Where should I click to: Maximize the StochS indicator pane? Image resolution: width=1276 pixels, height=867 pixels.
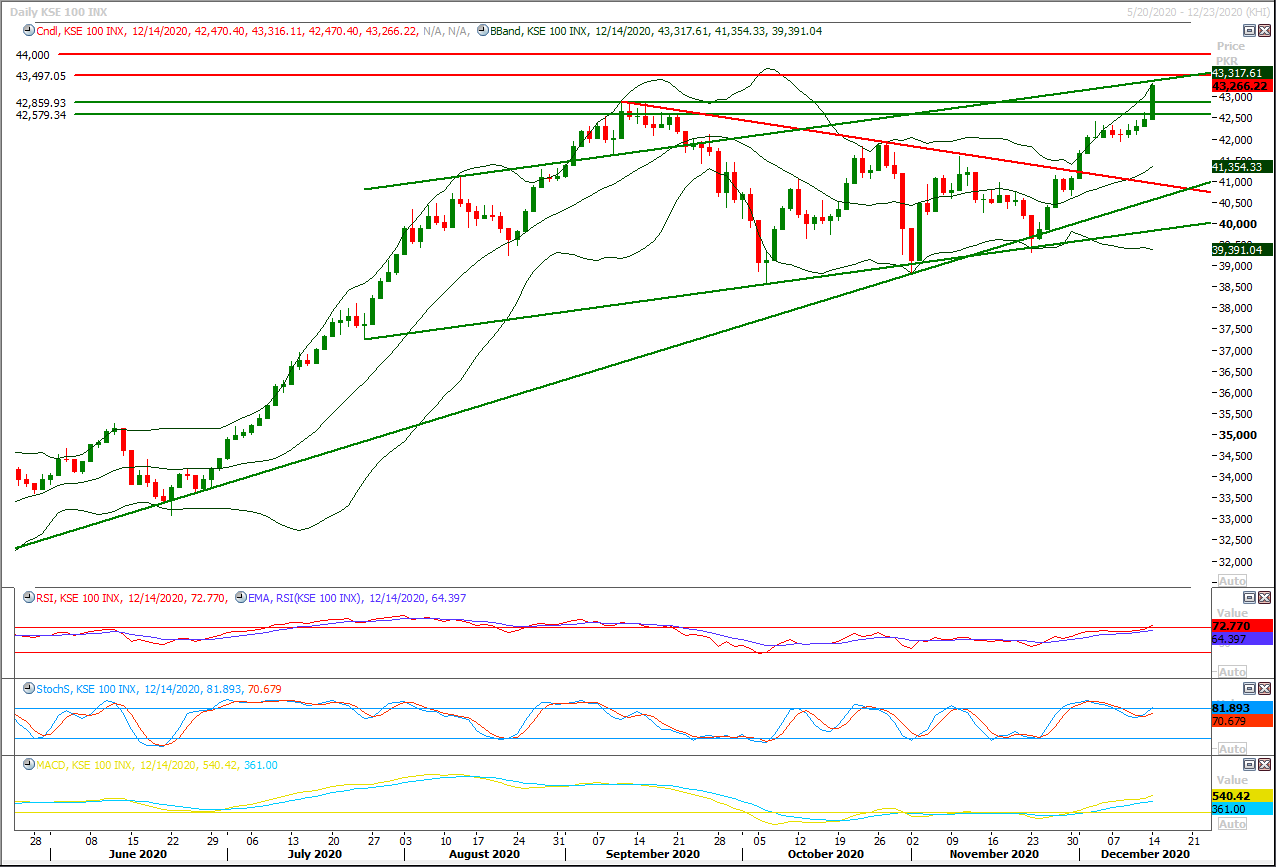(x=1249, y=688)
